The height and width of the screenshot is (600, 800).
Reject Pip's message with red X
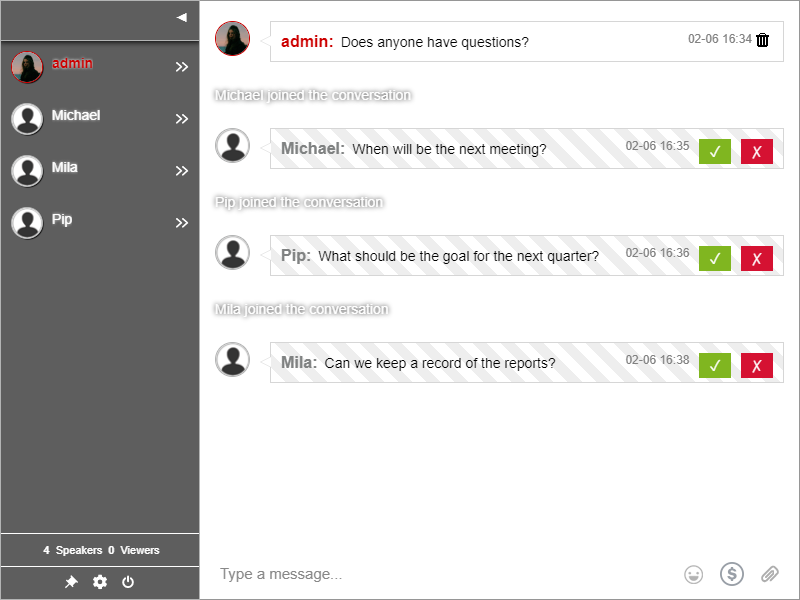756,258
